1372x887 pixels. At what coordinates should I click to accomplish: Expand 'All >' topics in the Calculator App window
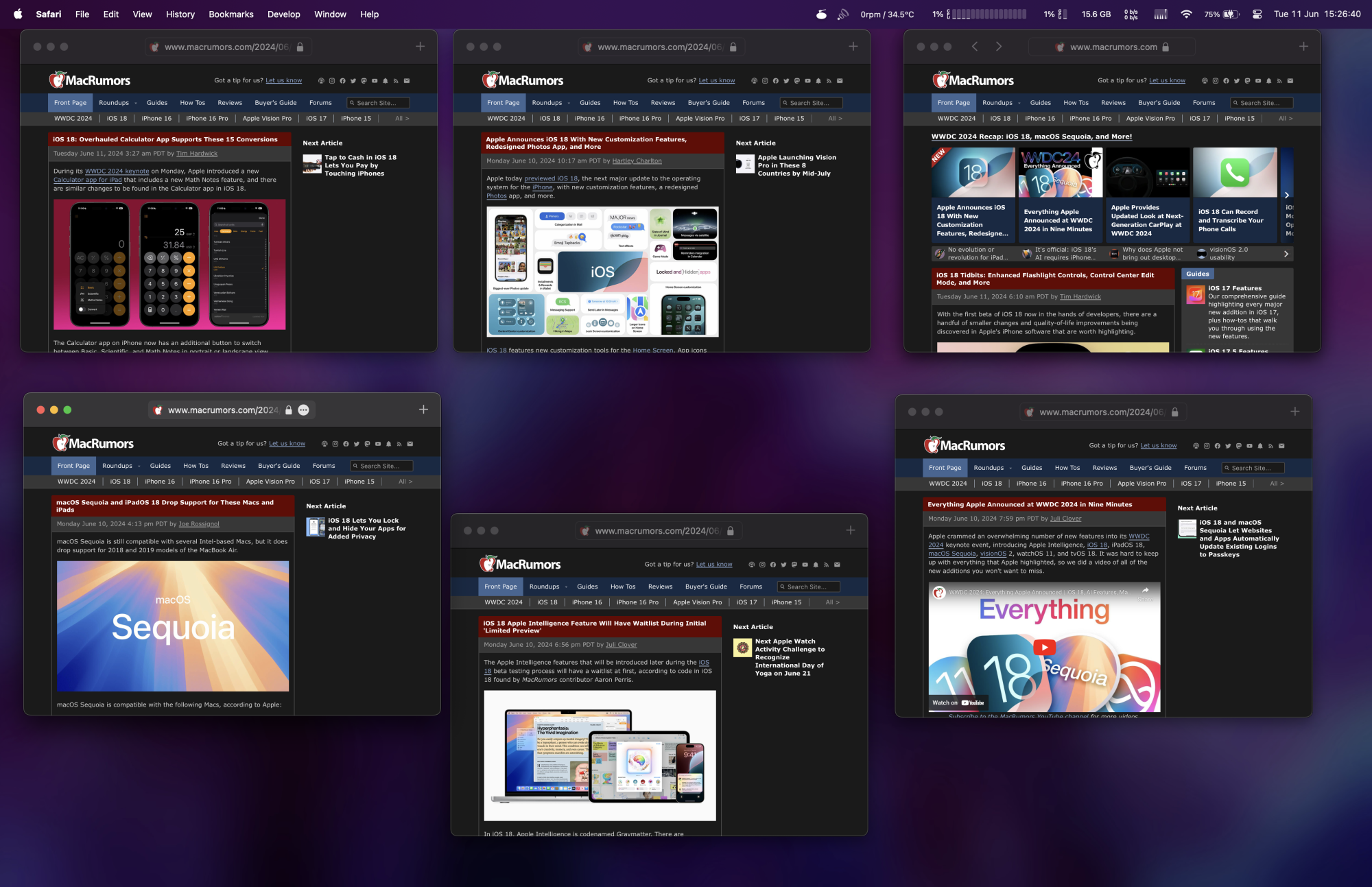click(402, 119)
